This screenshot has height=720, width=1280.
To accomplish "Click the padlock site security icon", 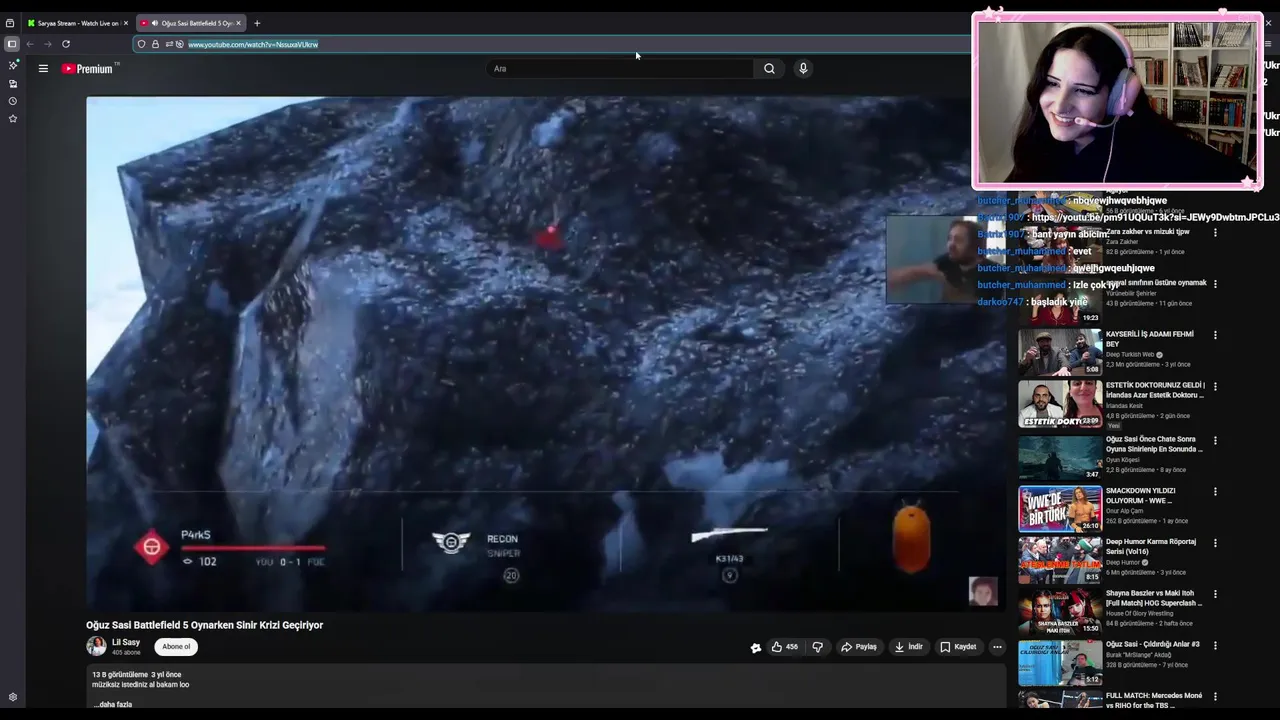I will coord(155,44).
